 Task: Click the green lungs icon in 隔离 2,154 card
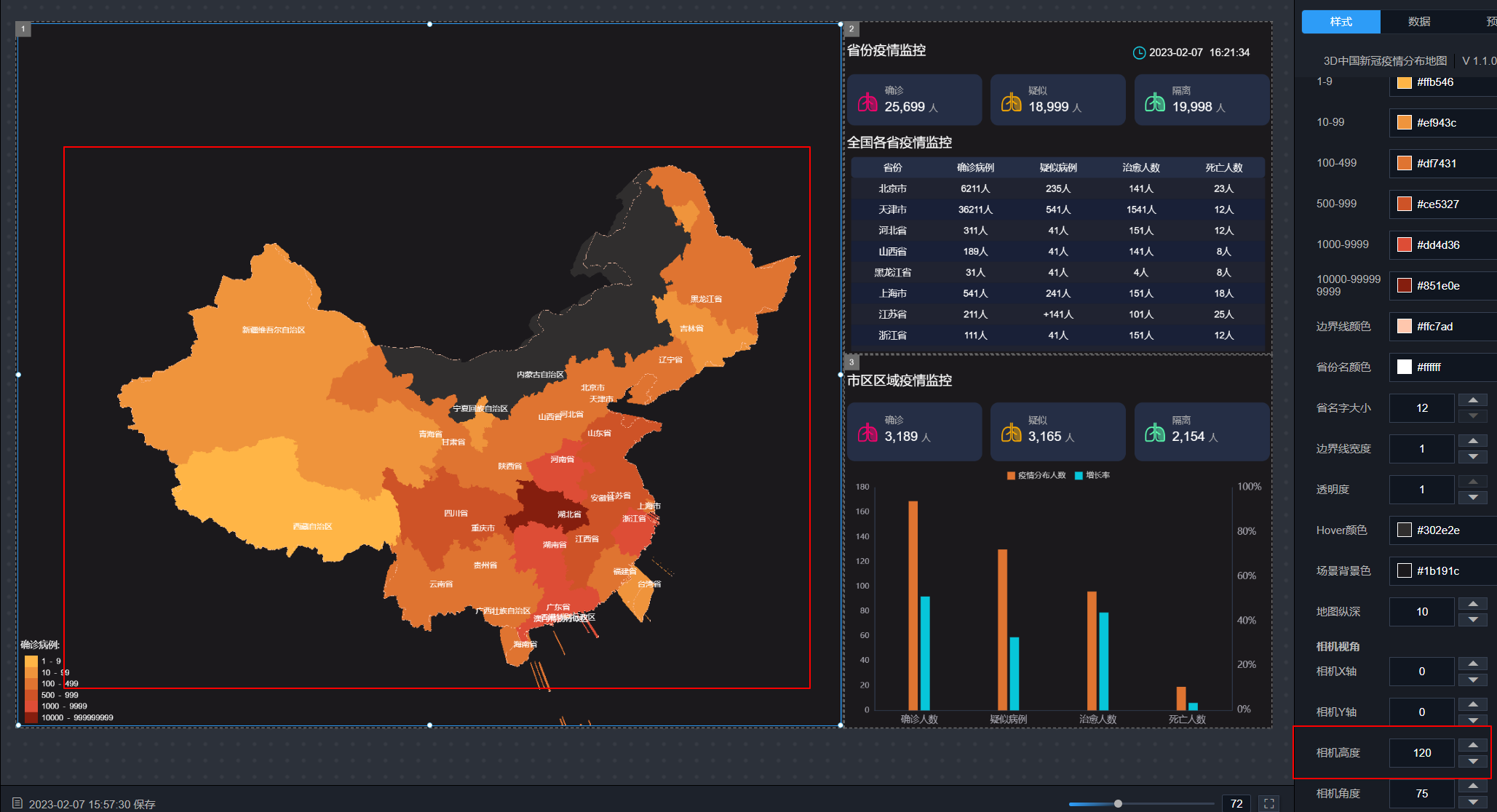click(x=1155, y=433)
